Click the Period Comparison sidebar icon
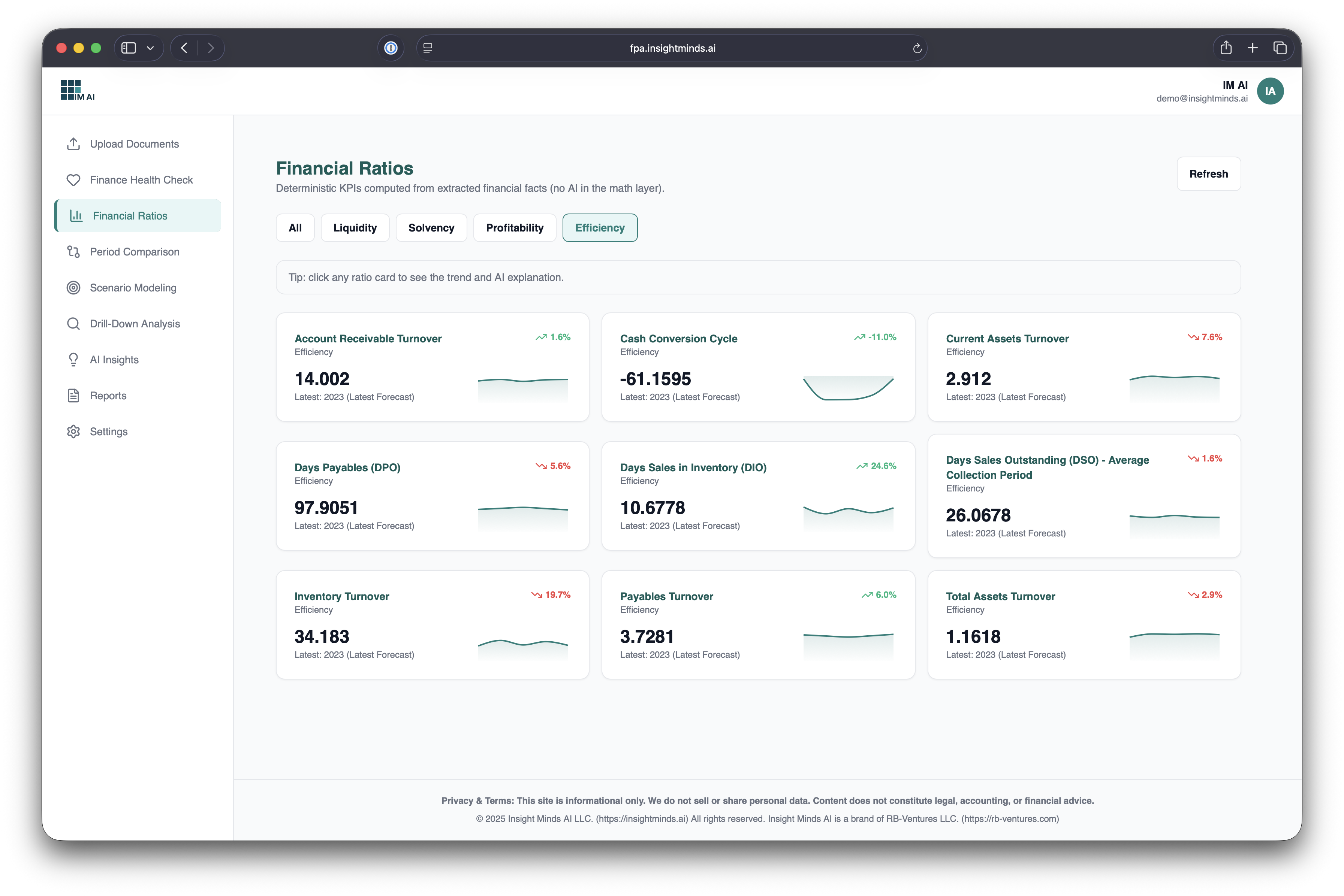Image resolution: width=1344 pixels, height=896 pixels. (x=73, y=252)
